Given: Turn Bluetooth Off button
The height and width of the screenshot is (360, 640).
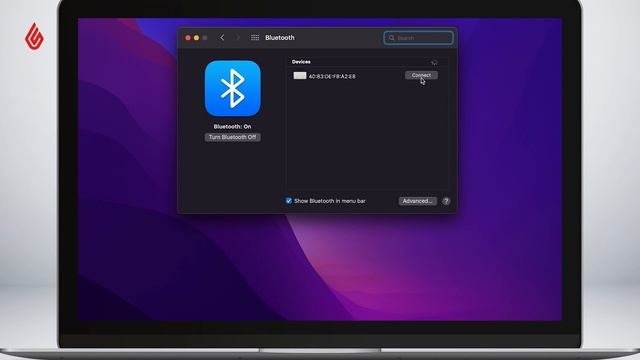Looking at the screenshot, I should [x=232, y=137].
